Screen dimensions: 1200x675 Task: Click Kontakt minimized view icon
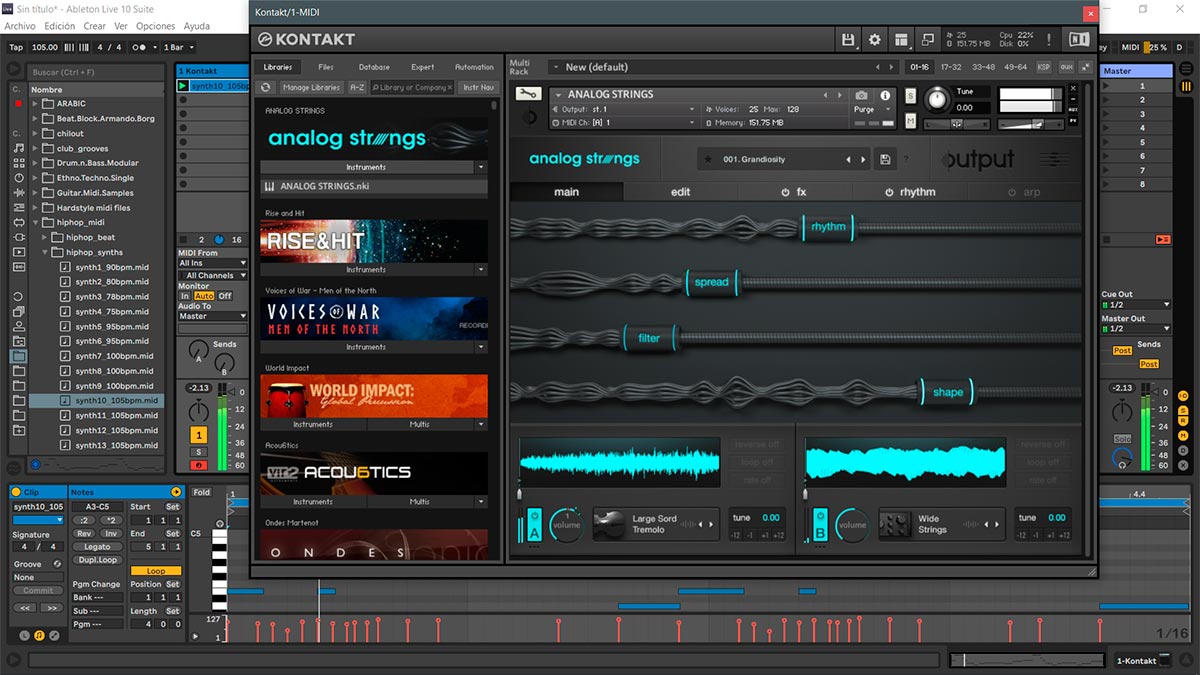click(928, 40)
